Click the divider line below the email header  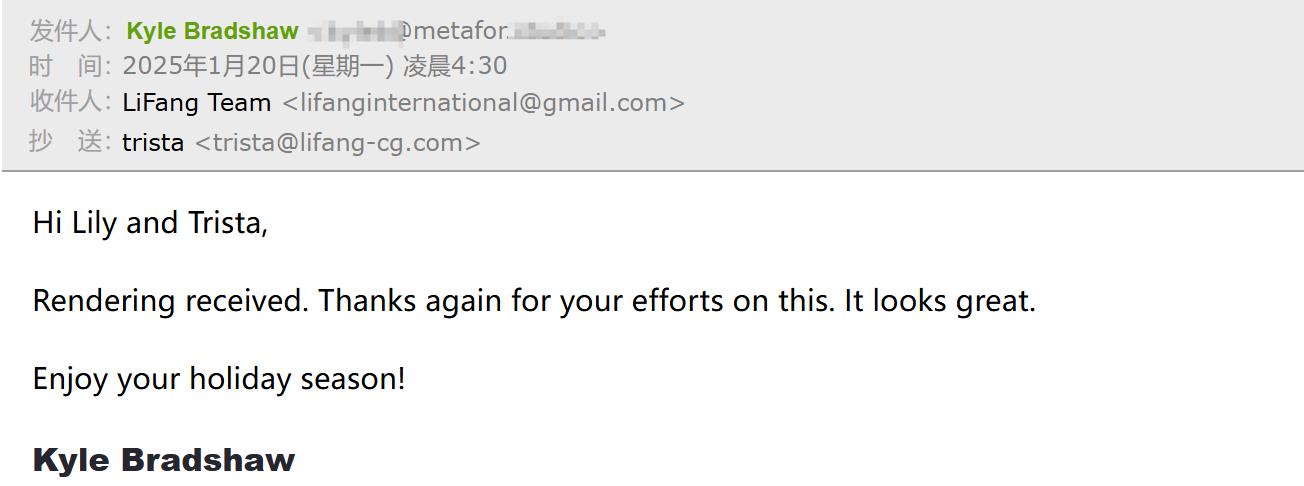[x=650, y=171]
